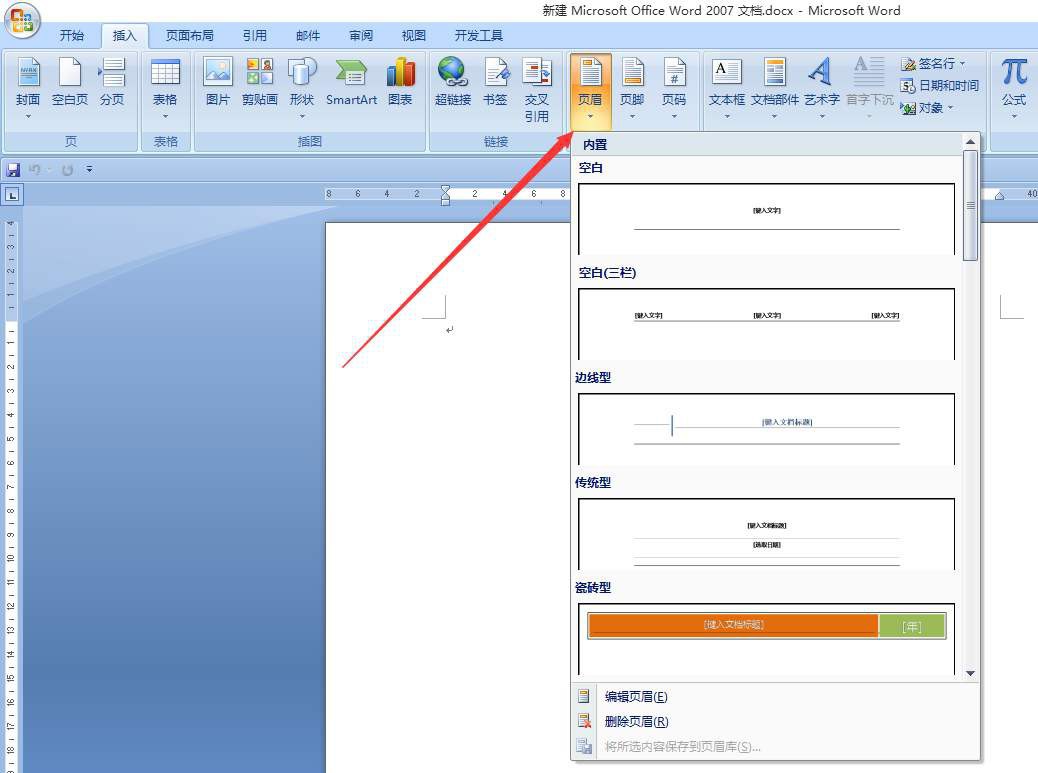Select the Blank (空白) header thumbnail
This screenshot has height=773, width=1038.
click(767, 219)
